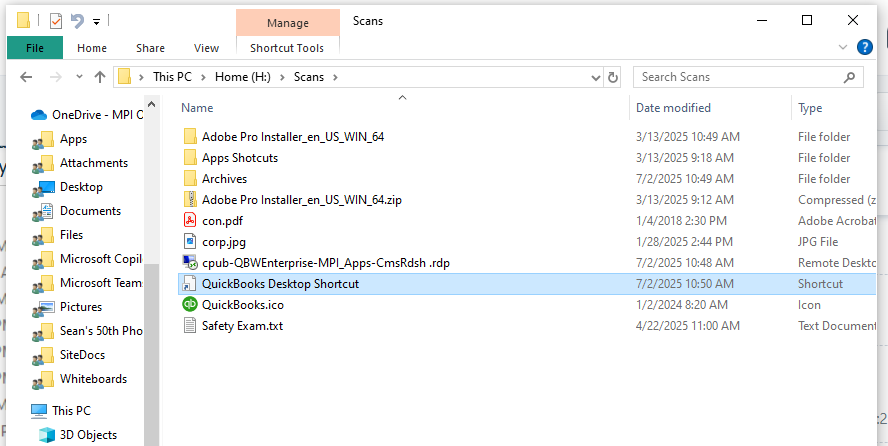
Task: Click the Remote Desktop type cell
Action: pyautogui.click(x=836, y=263)
